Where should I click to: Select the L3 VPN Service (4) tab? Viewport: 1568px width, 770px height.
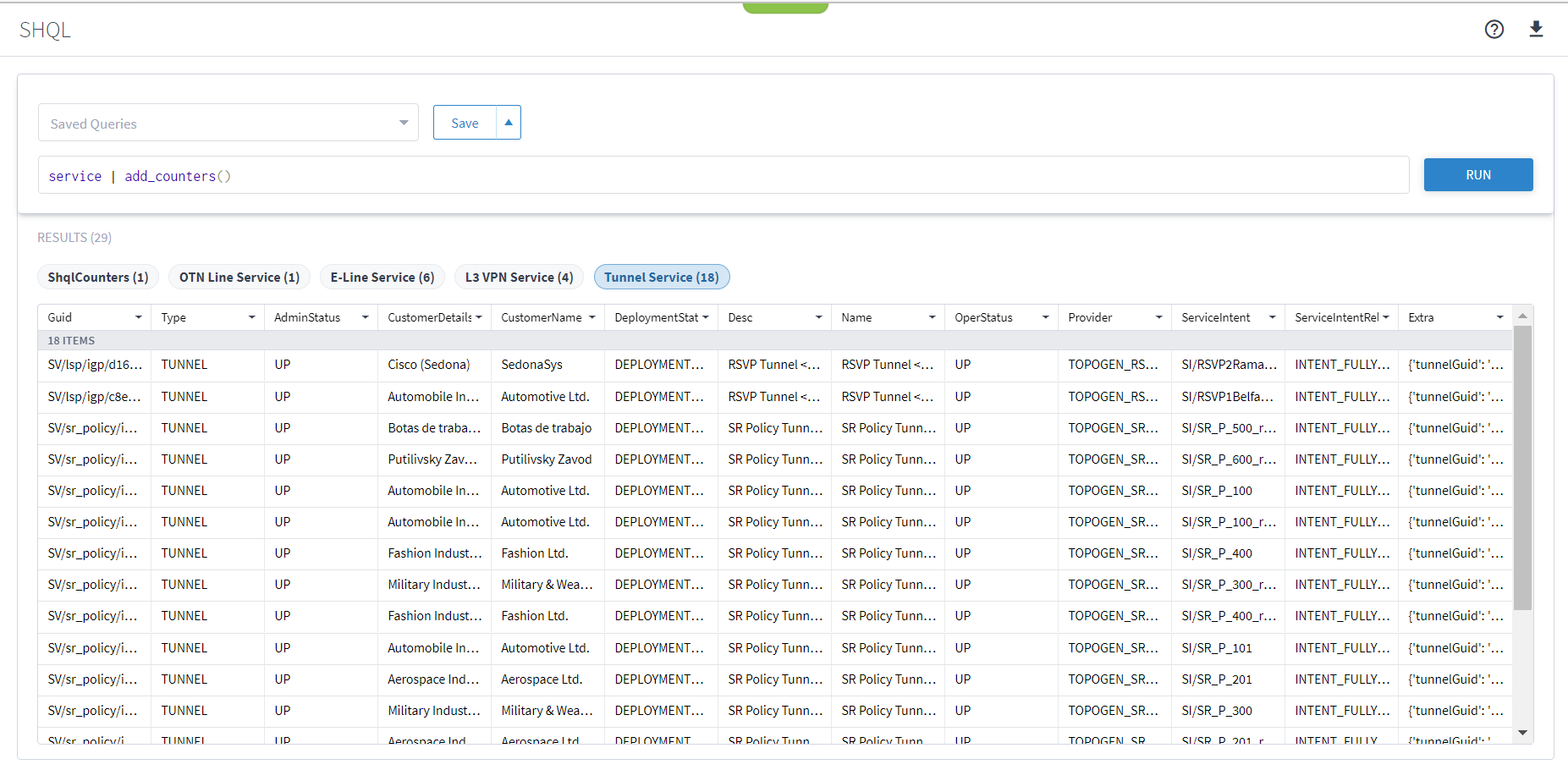[520, 278]
